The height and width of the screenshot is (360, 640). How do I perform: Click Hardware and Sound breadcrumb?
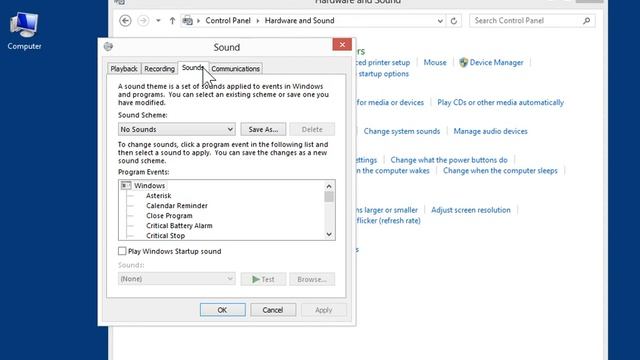pyautogui.click(x=299, y=20)
